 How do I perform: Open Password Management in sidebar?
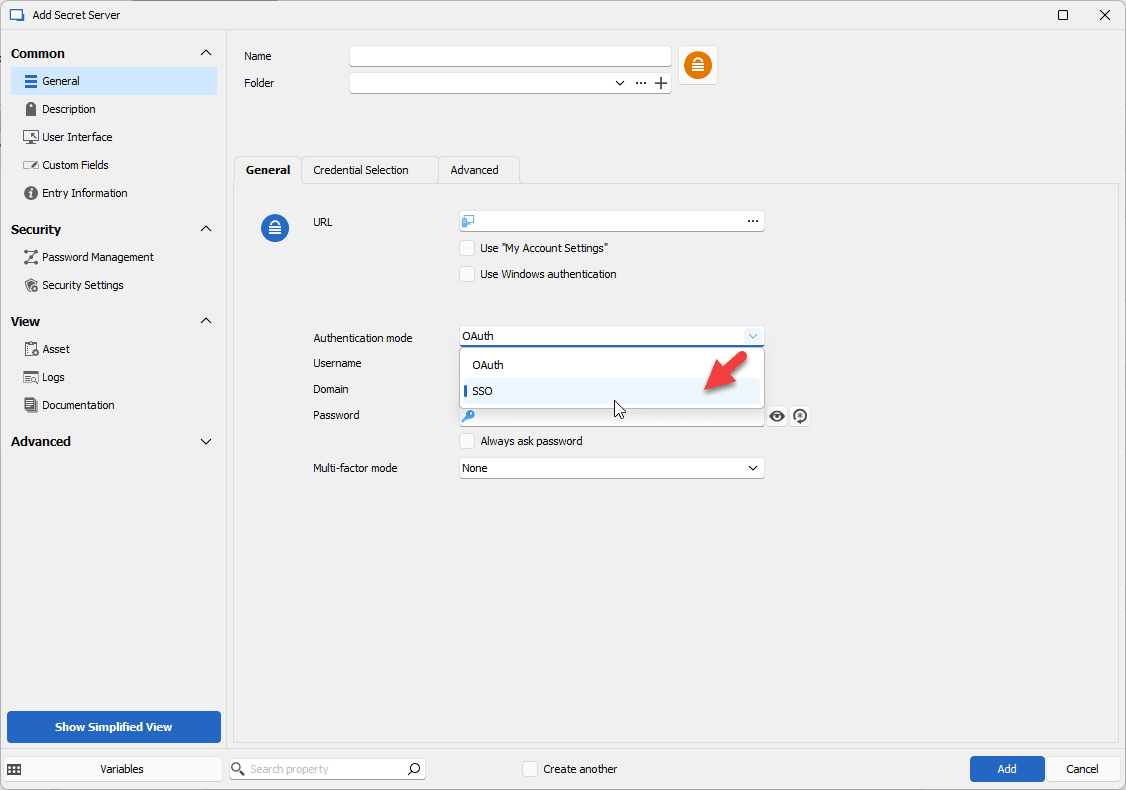coord(97,257)
